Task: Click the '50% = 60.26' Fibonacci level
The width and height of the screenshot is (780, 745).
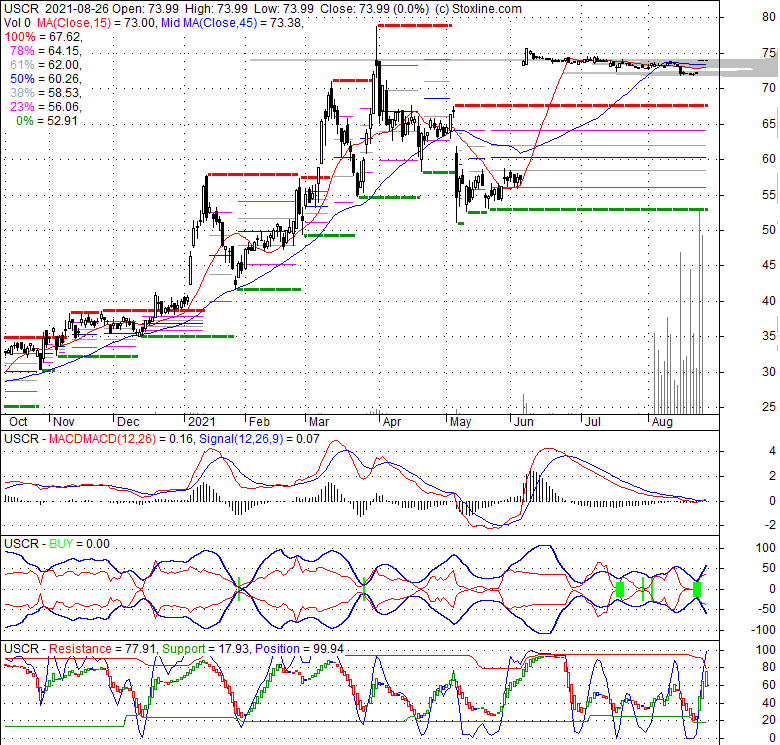Action: [x=46, y=79]
